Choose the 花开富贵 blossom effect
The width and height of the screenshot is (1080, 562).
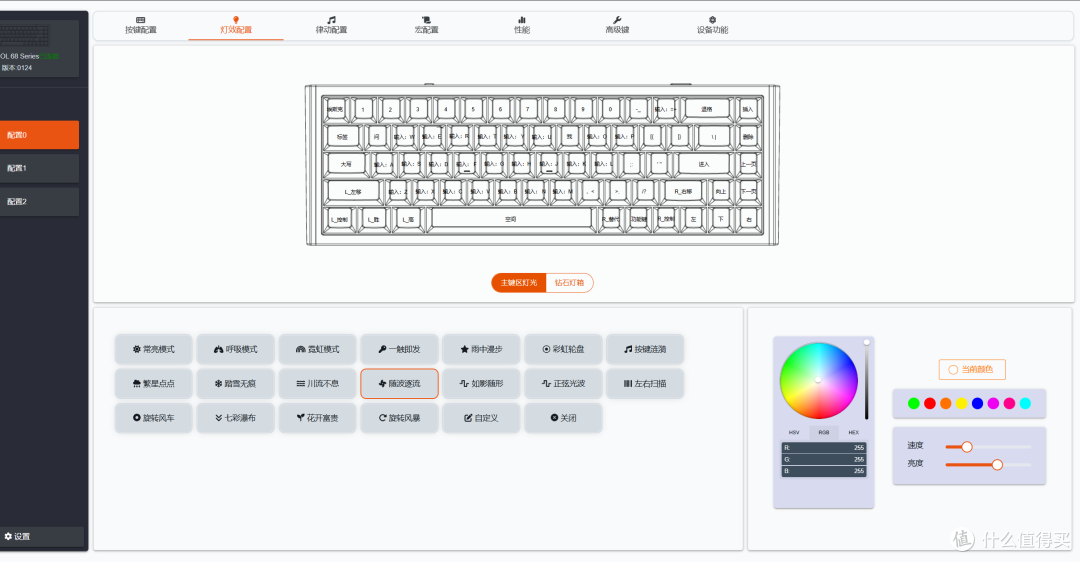coord(318,418)
